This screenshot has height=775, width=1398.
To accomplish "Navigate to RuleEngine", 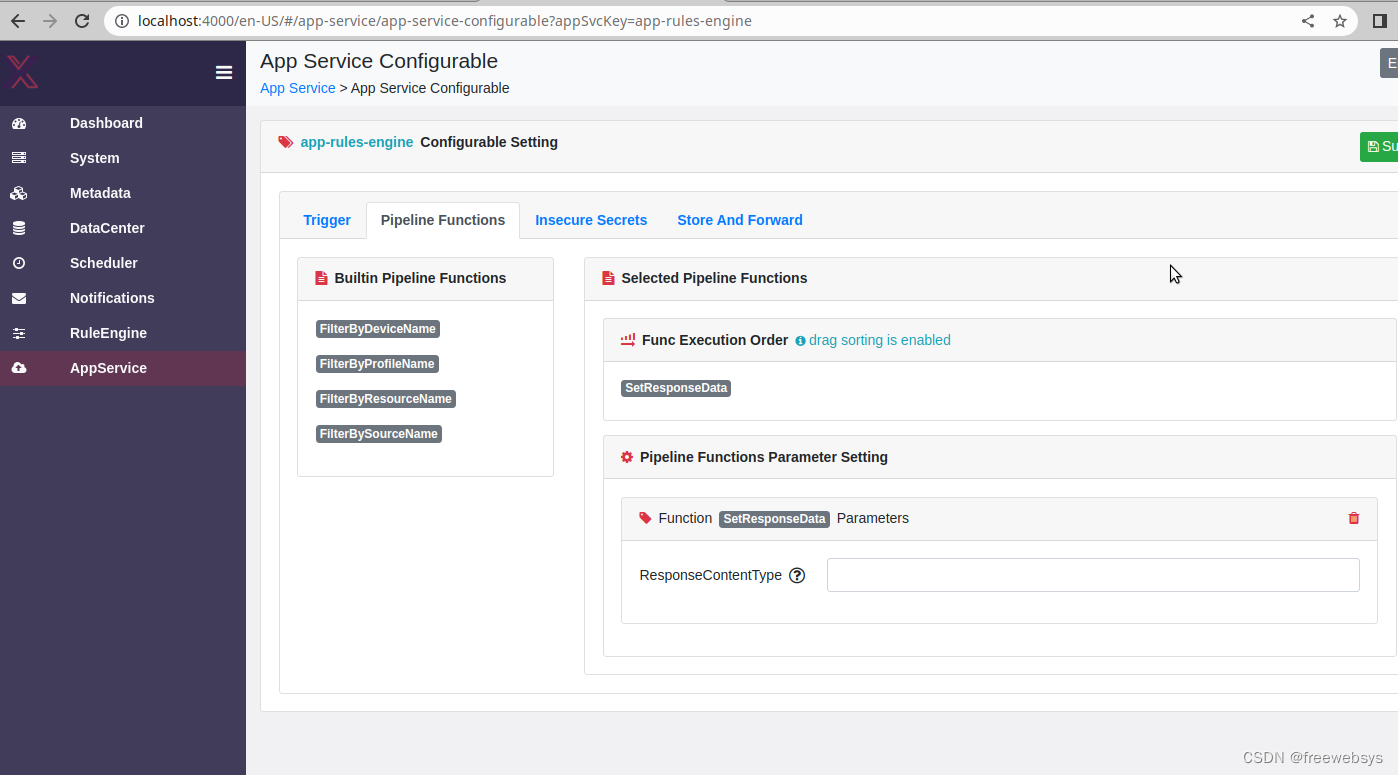I will click(x=123, y=333).
